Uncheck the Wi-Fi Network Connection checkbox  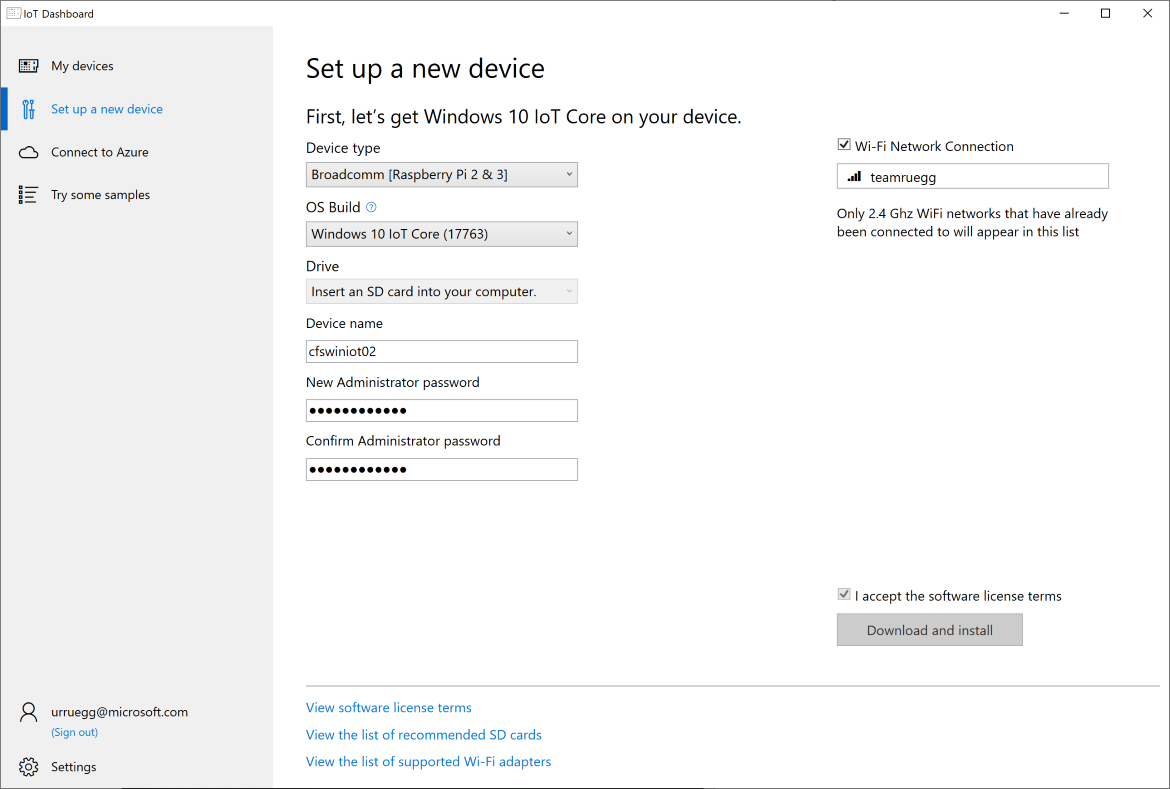click(844, 145)
